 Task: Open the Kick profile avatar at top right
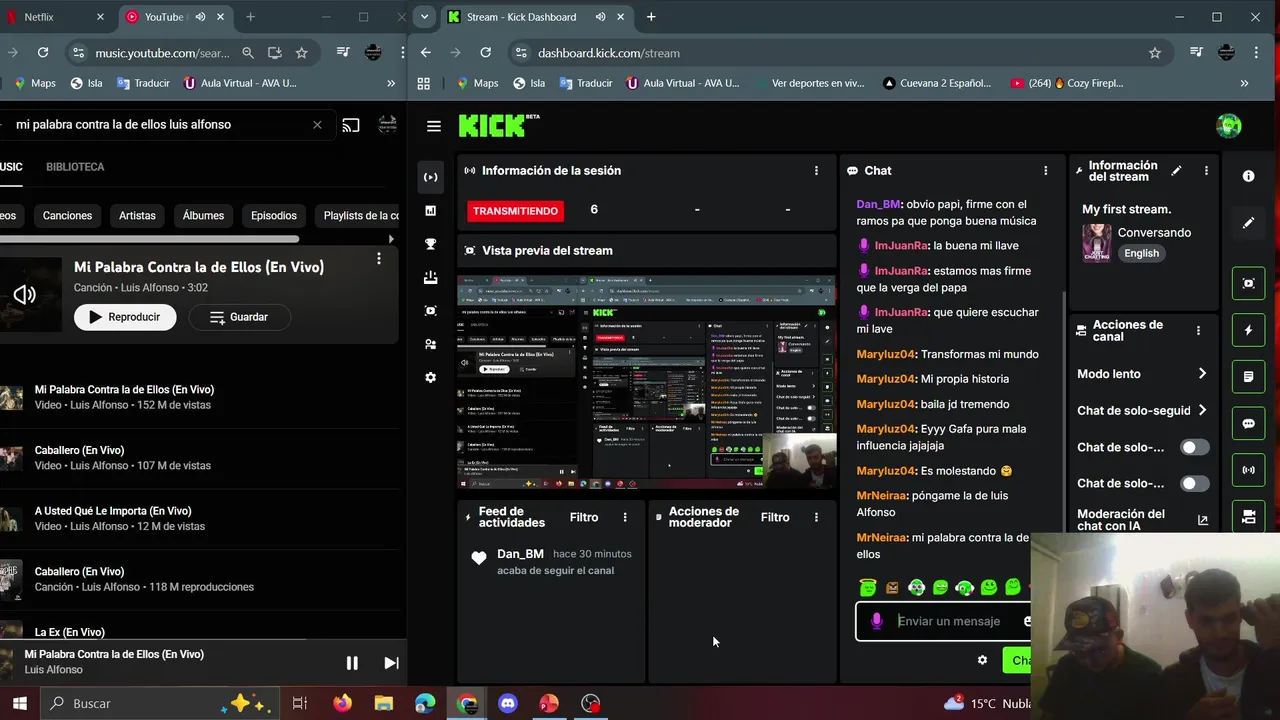click(x=1229, y=126)
